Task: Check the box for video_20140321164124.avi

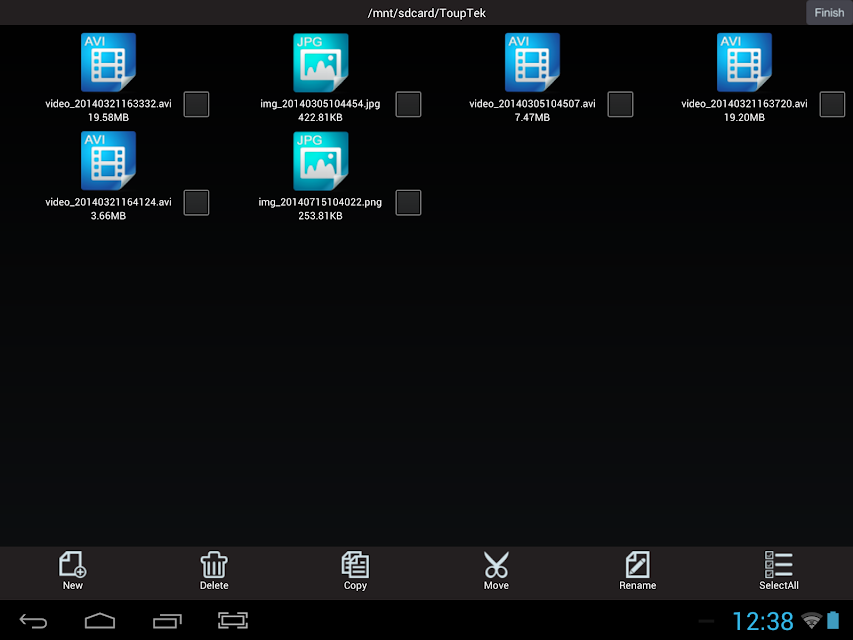Action: (x=196, y=203)
